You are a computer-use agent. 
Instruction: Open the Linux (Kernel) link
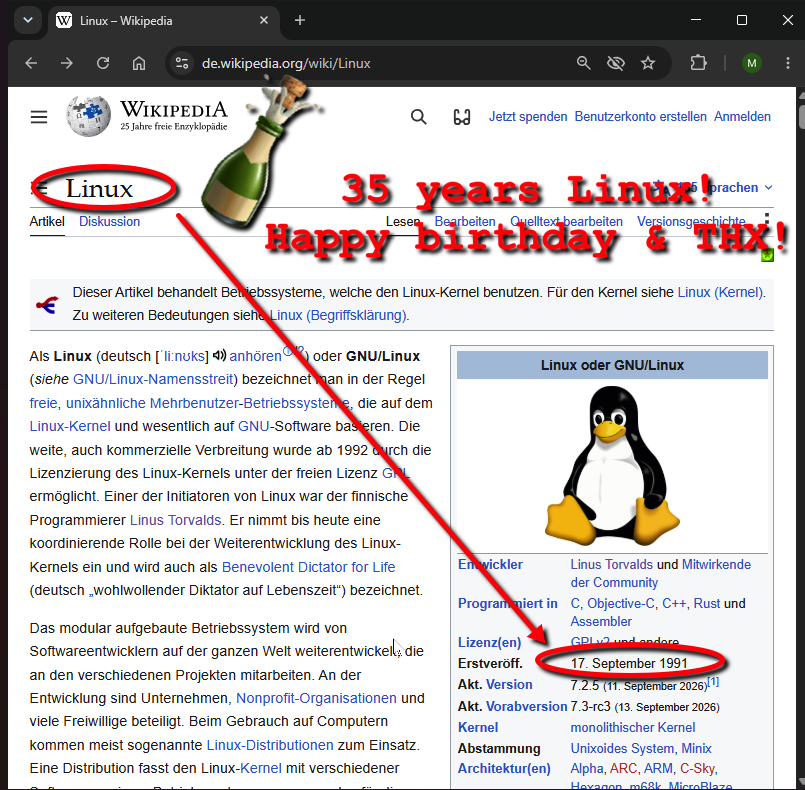[720, 292]
